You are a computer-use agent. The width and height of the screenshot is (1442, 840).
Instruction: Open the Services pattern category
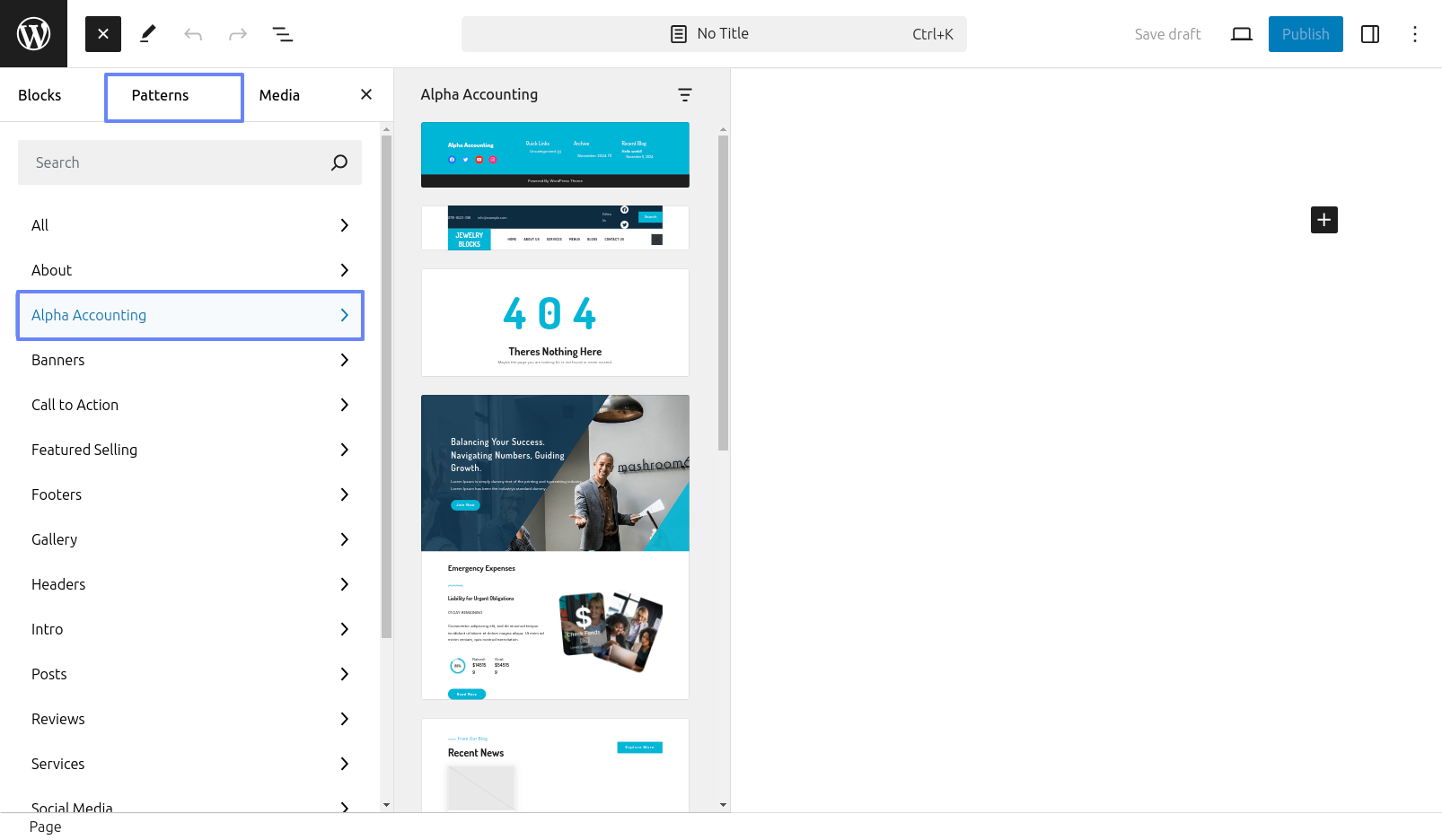pos(189,764)
